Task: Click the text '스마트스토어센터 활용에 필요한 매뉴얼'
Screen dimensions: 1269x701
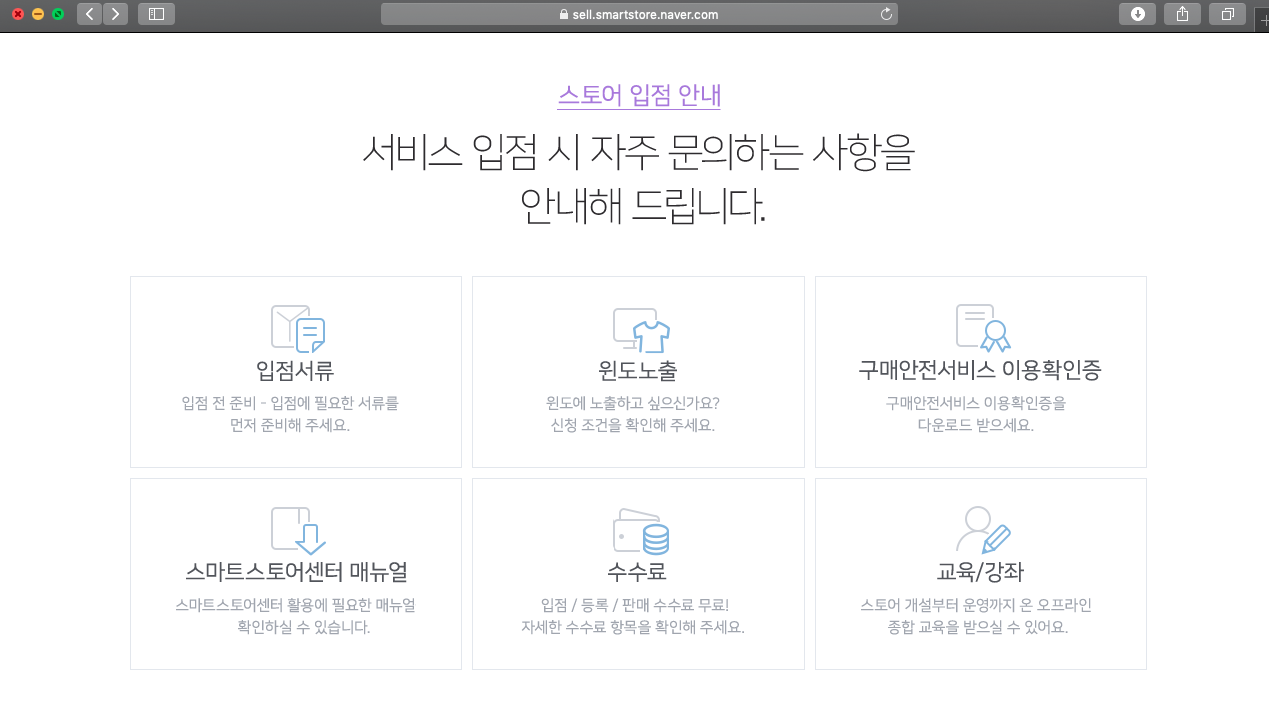Action: tap(295, 605)
